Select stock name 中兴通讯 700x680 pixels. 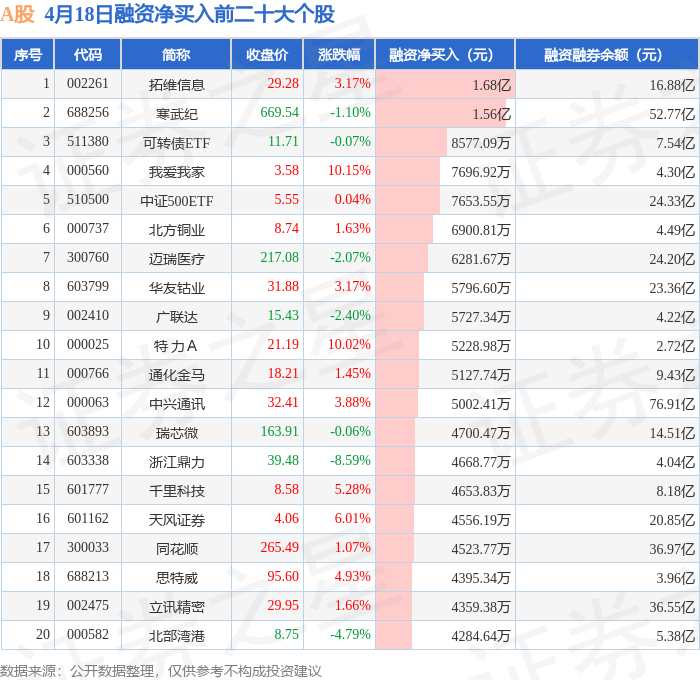pyautogui.click(x=177, y=404)
